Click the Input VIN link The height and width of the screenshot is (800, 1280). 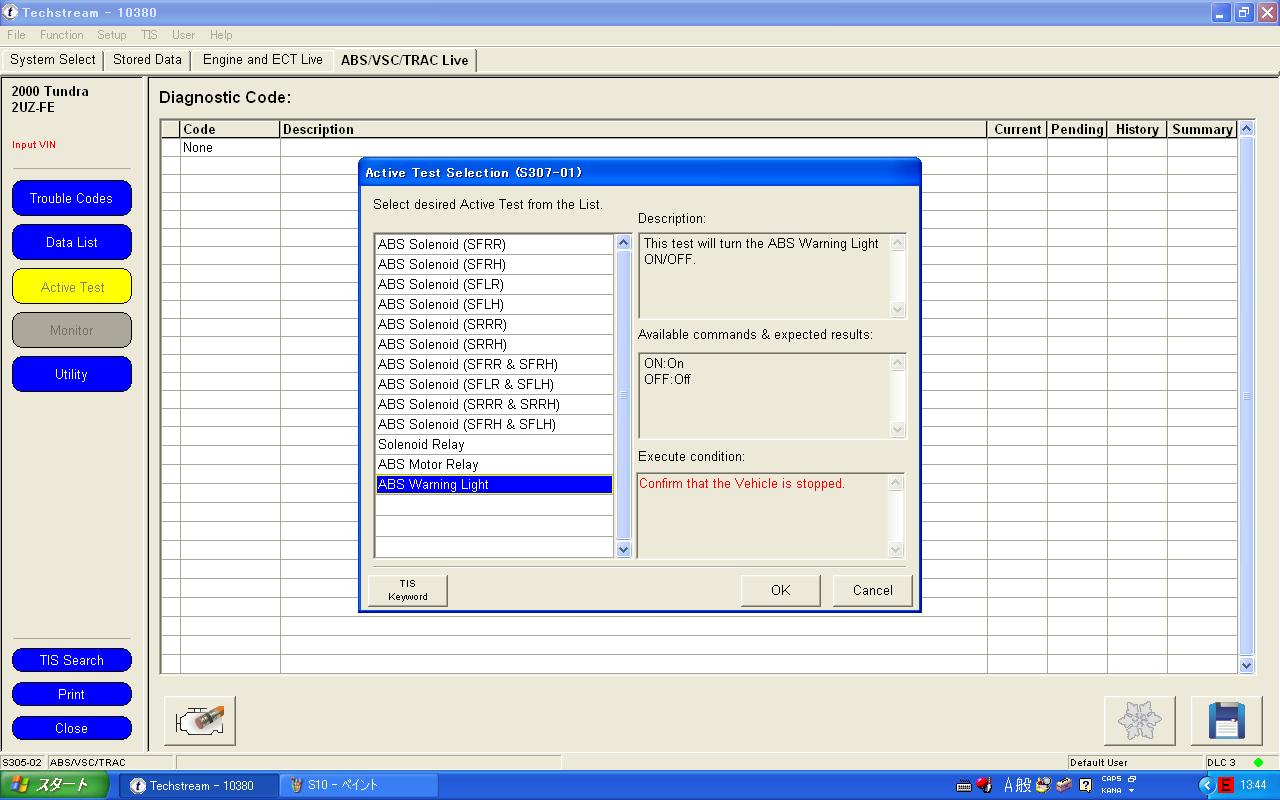point(34,145)
